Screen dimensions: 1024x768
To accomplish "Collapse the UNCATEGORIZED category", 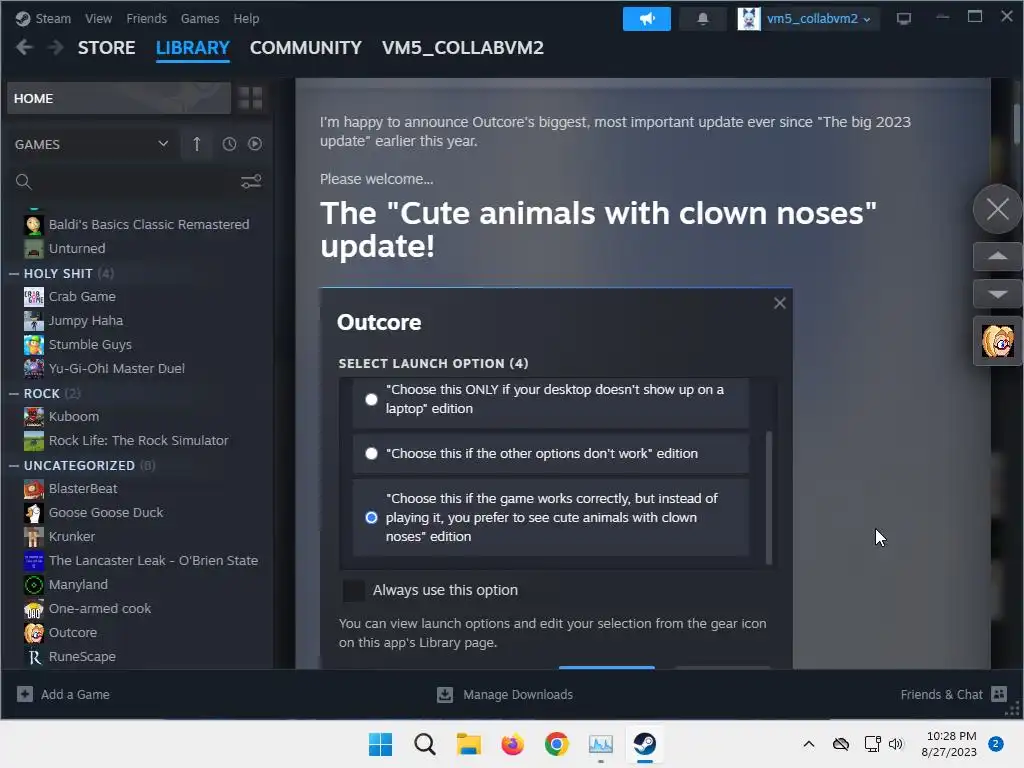I will coord(14,466).
